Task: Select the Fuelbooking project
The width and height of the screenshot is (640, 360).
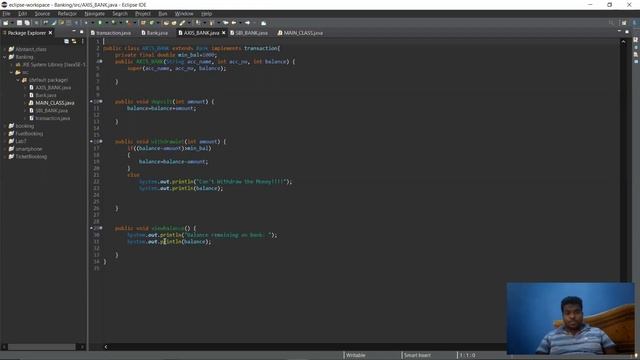Action: (x=26, y=133)
